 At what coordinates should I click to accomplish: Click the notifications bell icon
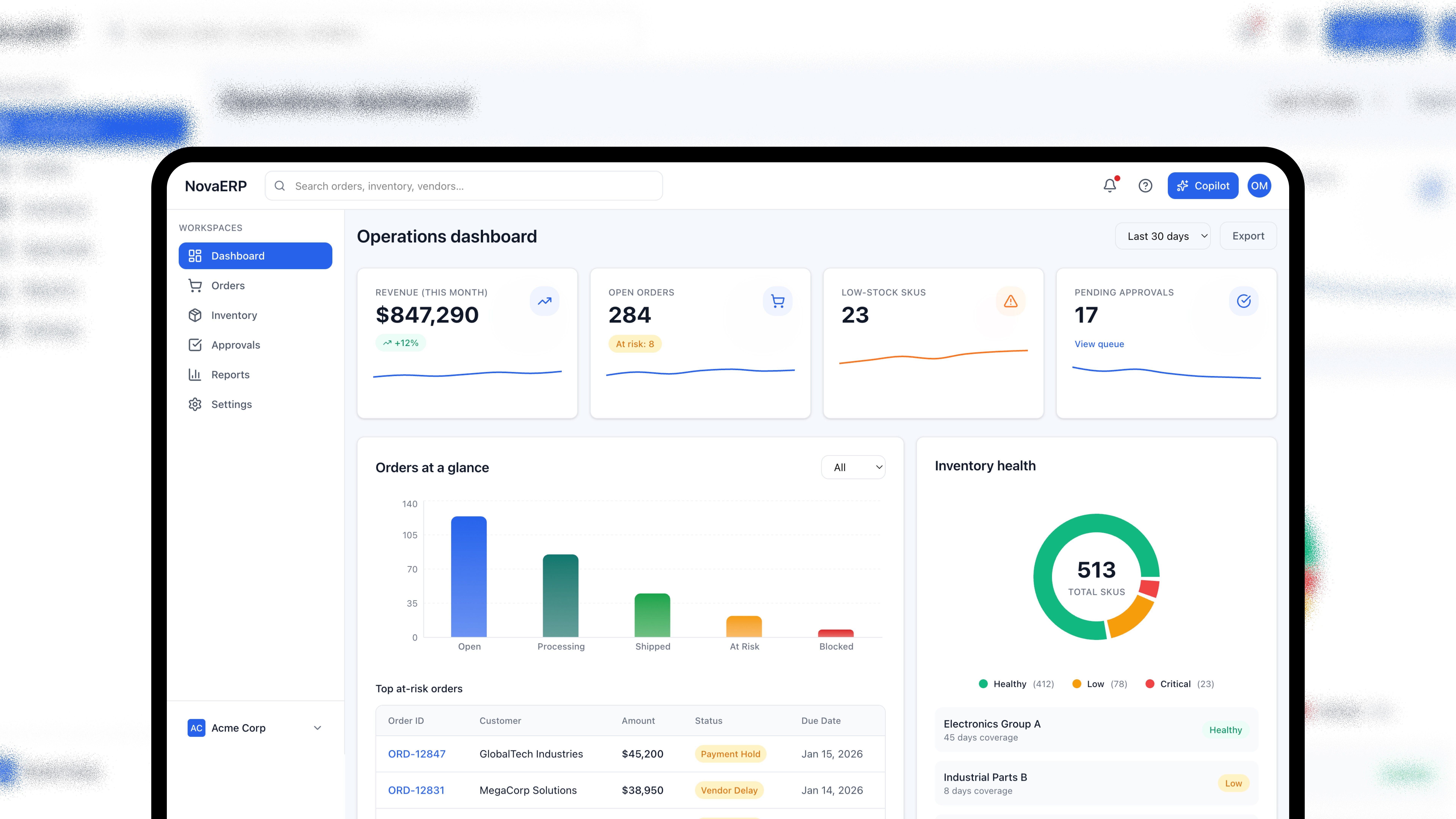coord(1109,185)
